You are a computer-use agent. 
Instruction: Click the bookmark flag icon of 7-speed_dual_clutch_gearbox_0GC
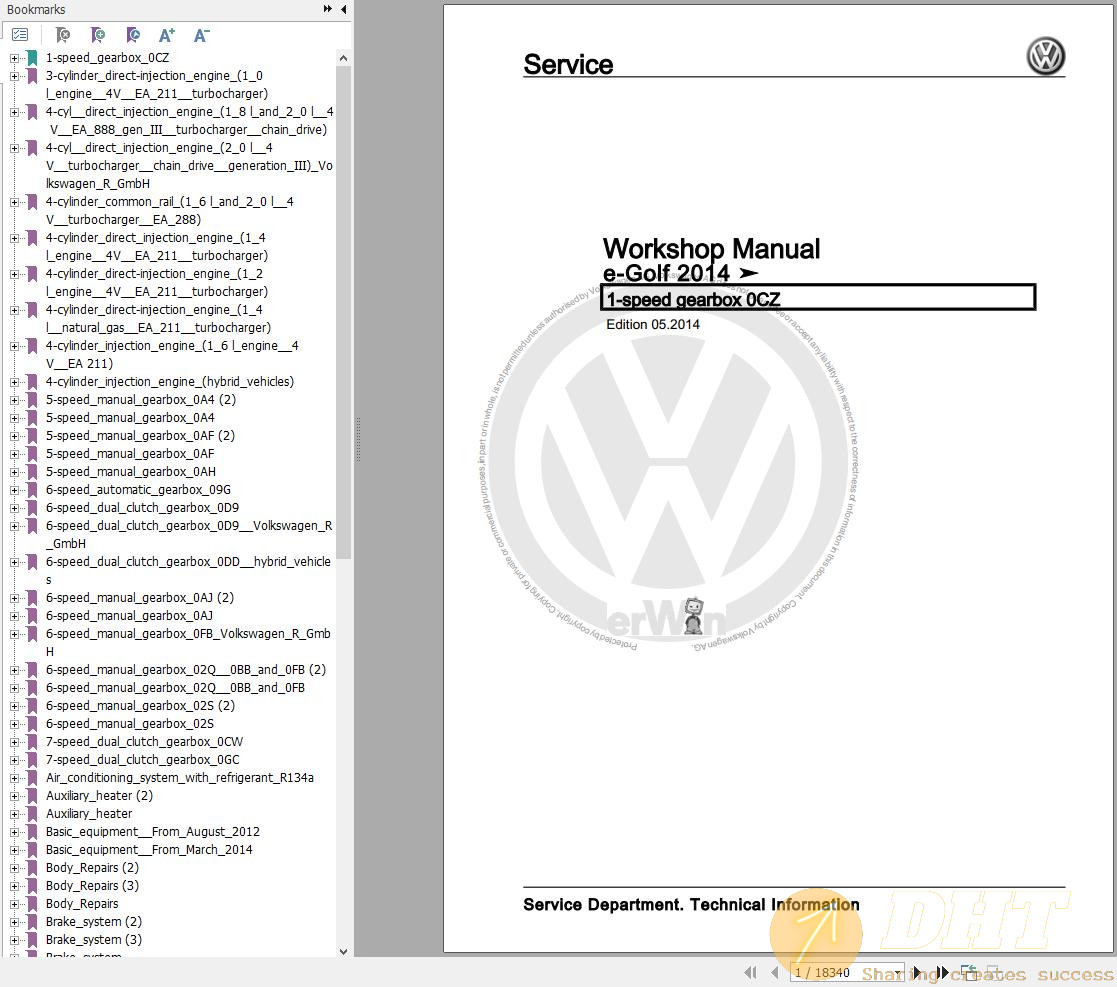tap(32, 760)
